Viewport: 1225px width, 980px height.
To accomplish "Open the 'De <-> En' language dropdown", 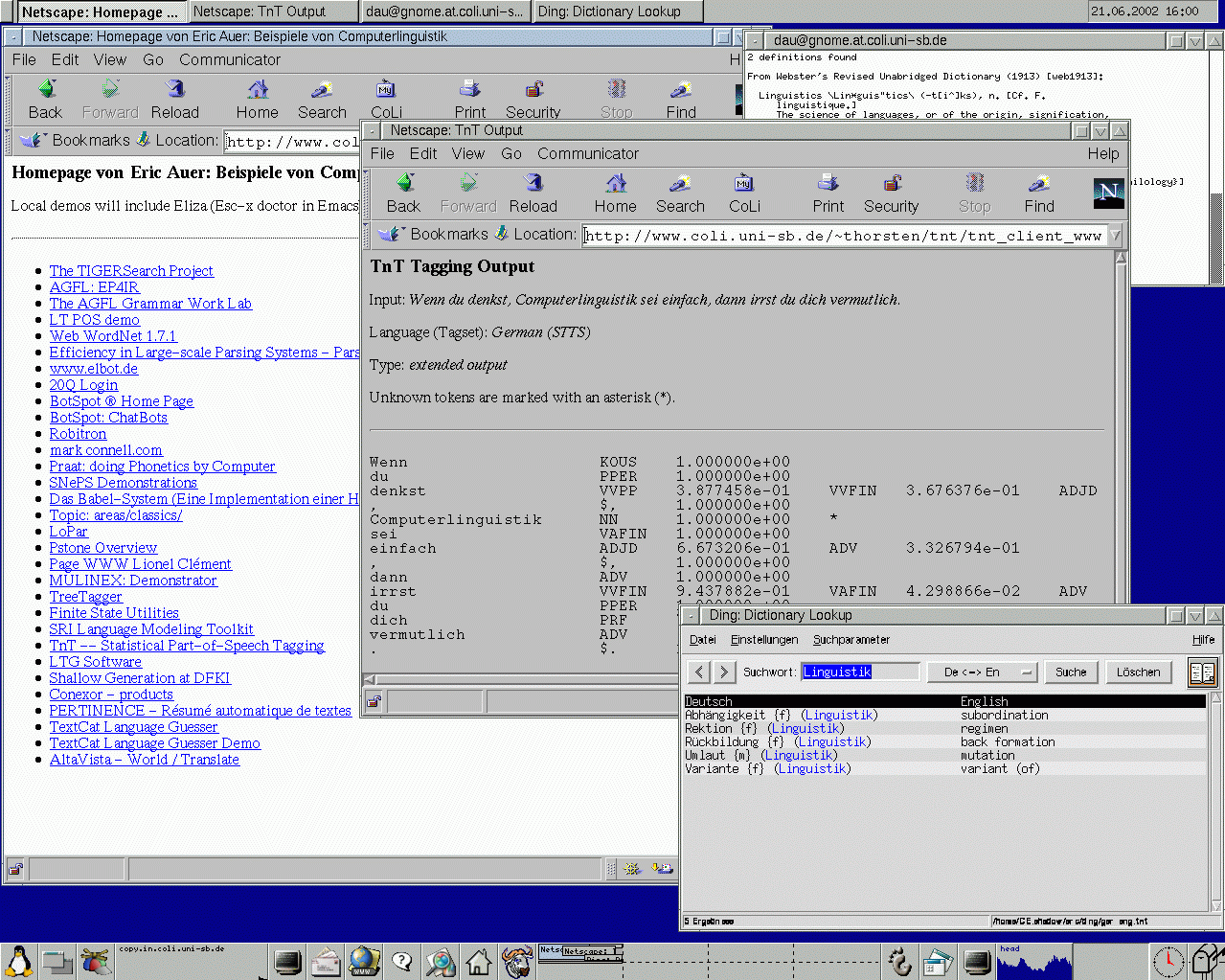I will click(x=983, y=672).
